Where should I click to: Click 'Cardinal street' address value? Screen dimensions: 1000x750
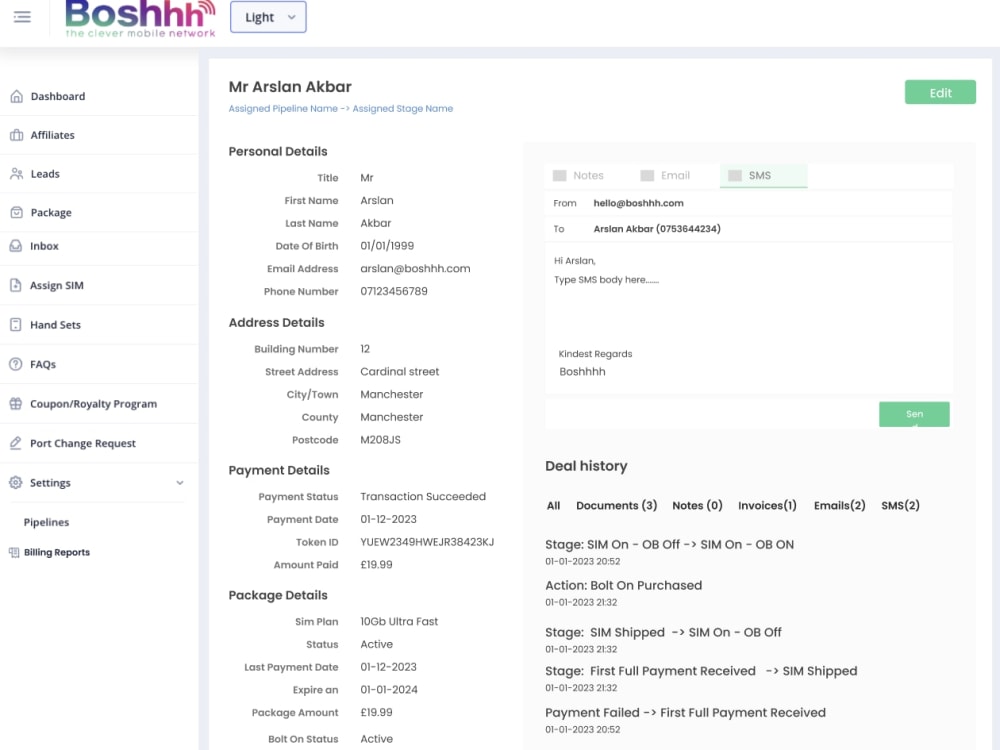coord(399,372)
